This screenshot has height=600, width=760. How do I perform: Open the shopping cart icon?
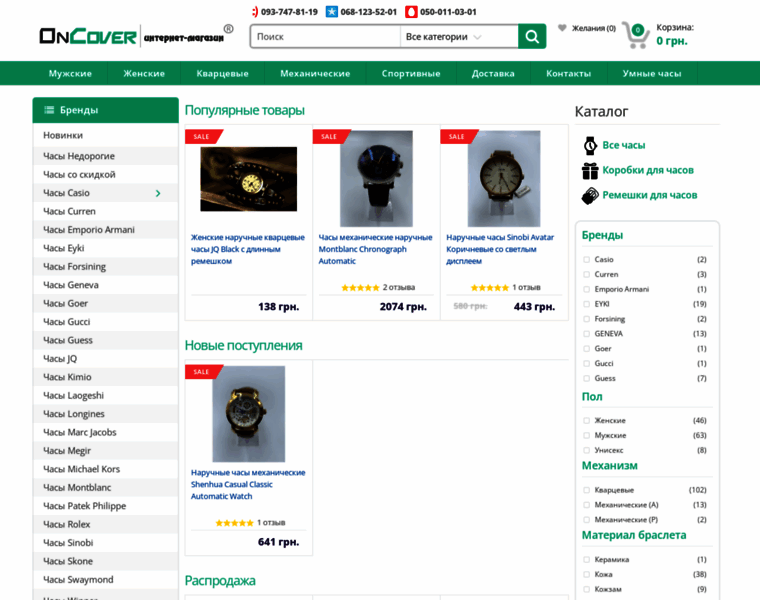coord(635,35)
